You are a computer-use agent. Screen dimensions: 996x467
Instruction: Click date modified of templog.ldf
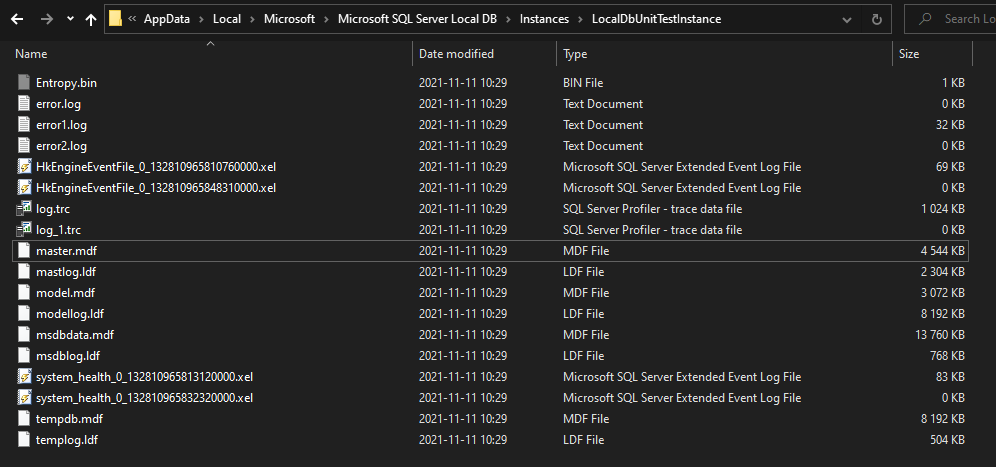pos(462,440)
